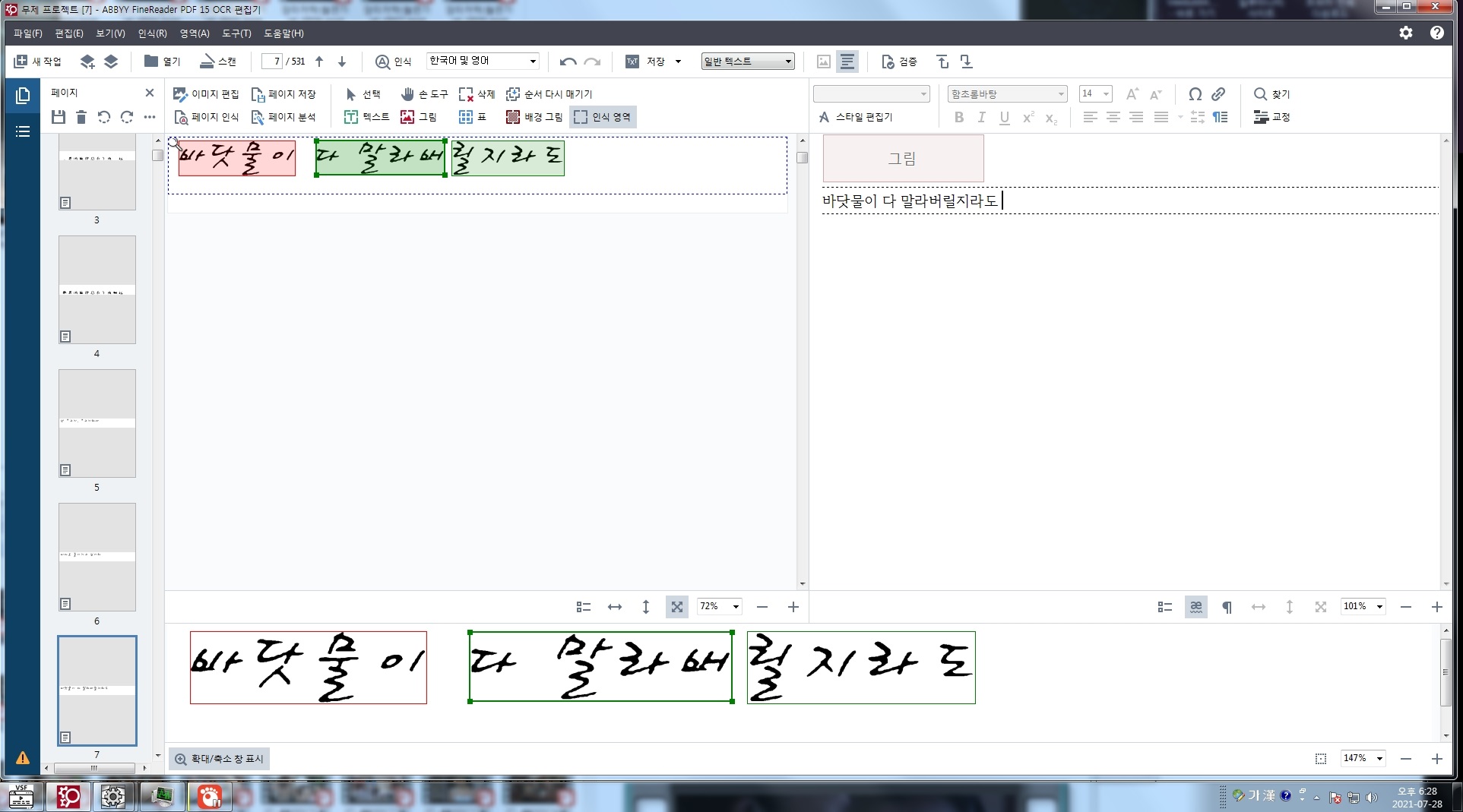The image size is (1463, 812).
Task: Undo the last action
Action: [x=568, y=62]
